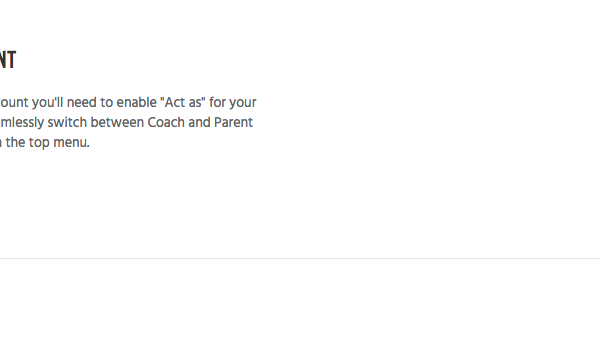The height and width of the screenshot is (364, 600).
Task: Click the word "for" after "Act as"
Action: [217, 103]
